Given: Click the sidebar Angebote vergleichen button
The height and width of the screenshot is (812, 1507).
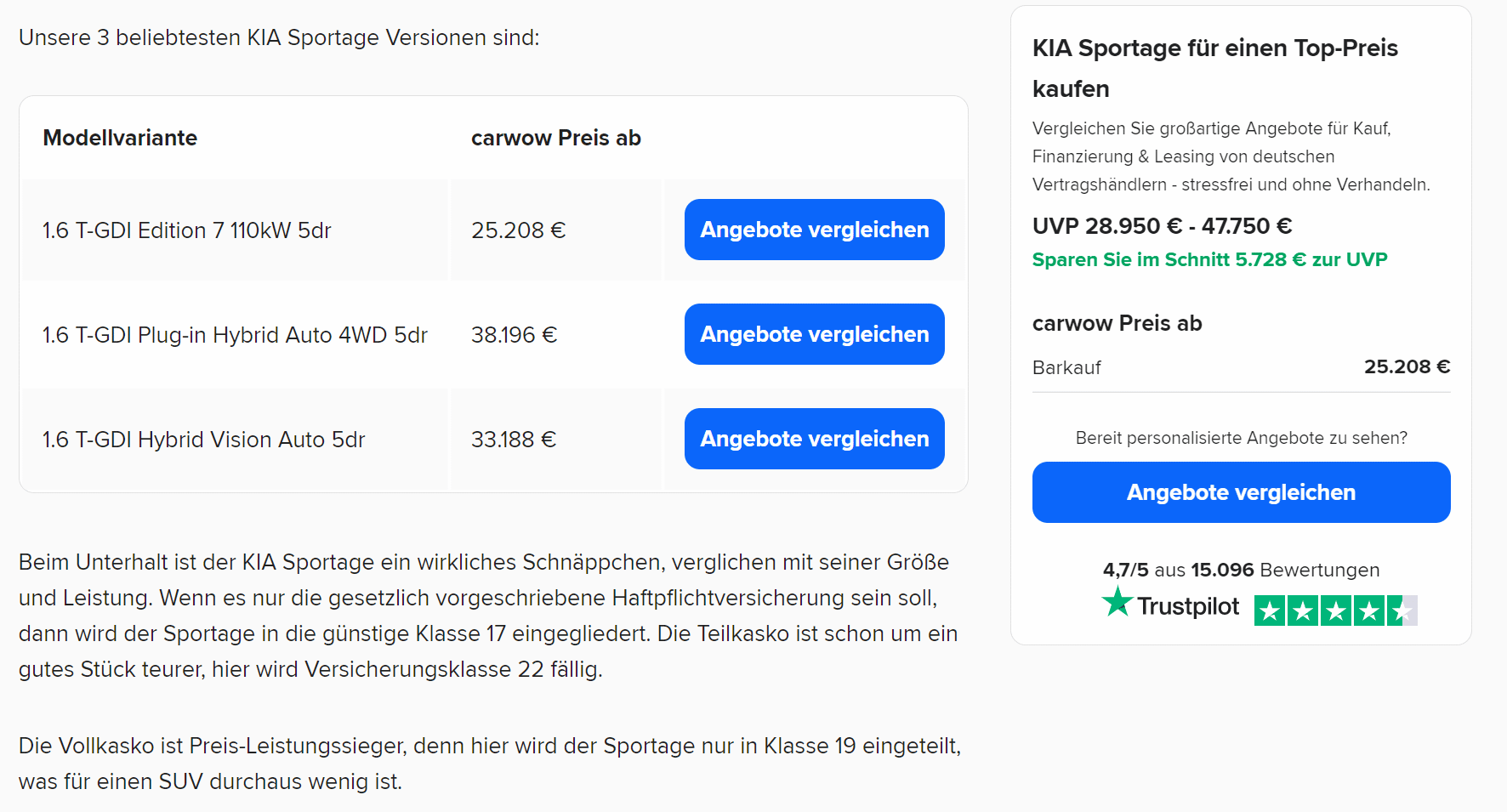Looking at the screenshot, I should (1241, 492).
